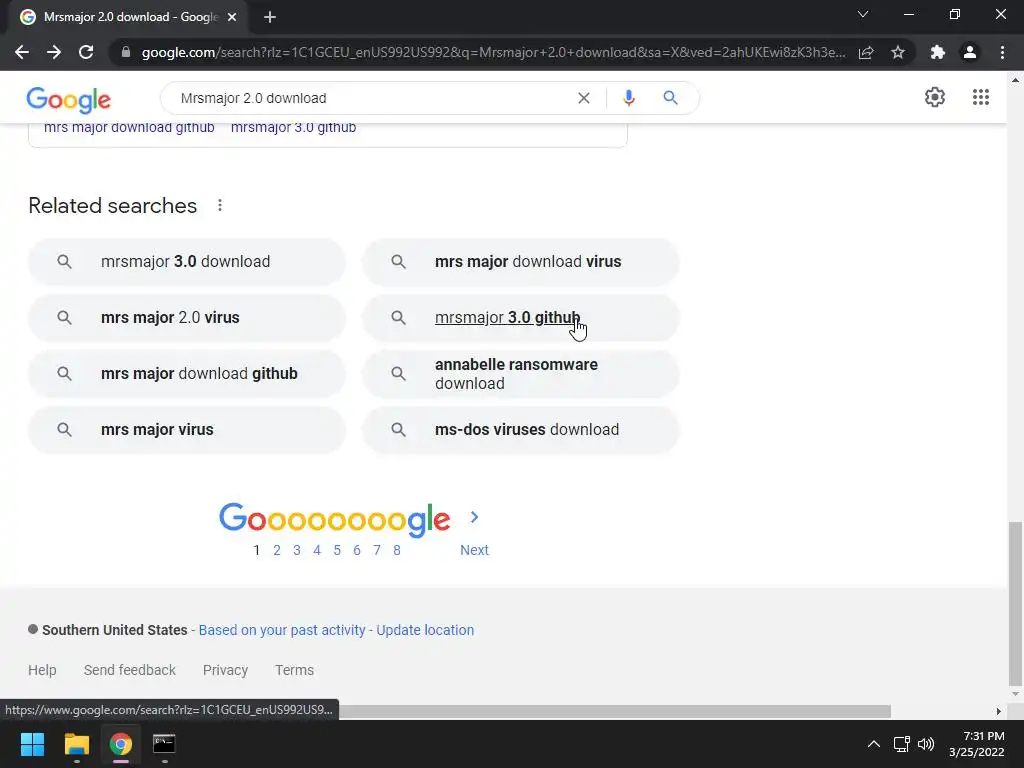
Task: Click the next-page chevron beside the Goooogle logo
Action: click(475, 517)
